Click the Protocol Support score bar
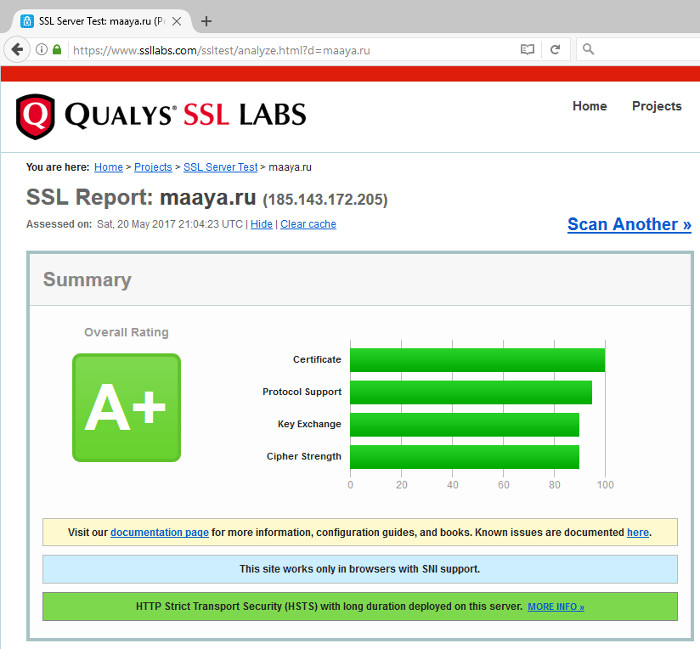Image resolution: width=700 pixels, height=649 pixels. (x=471, y=392)
